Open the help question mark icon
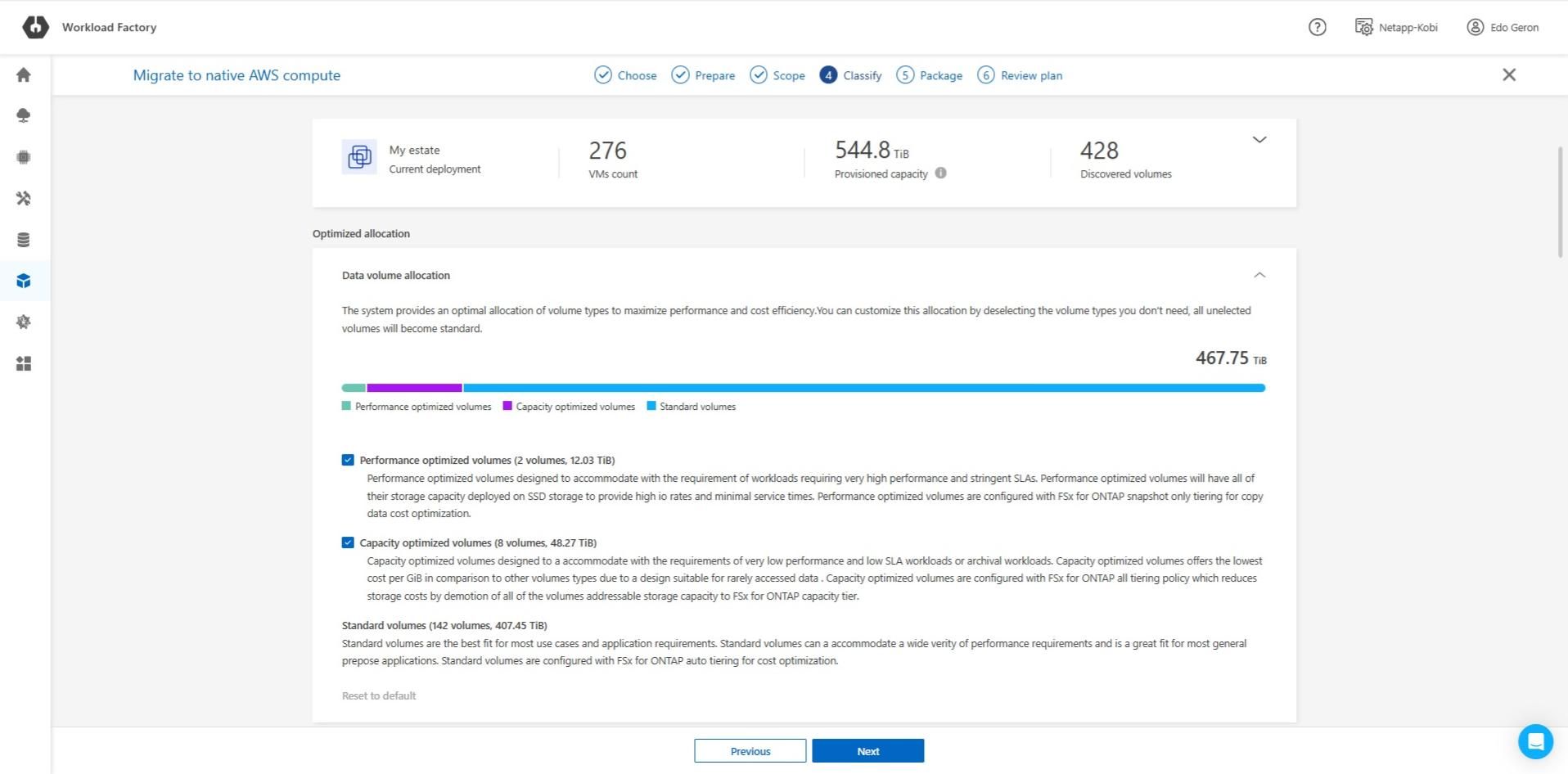 coord(1317,27)
